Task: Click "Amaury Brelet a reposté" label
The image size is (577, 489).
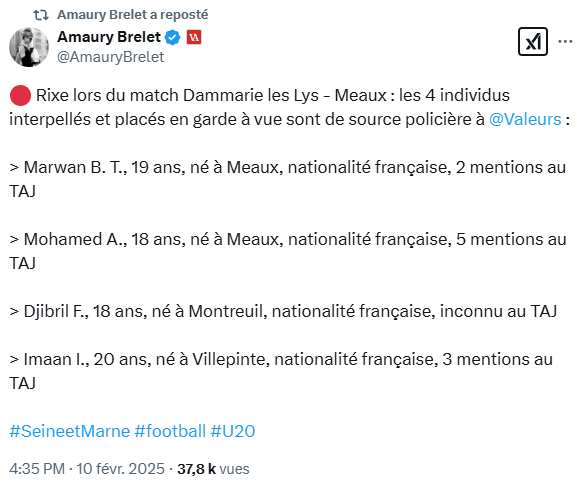Action: click(x=132, y=15)
